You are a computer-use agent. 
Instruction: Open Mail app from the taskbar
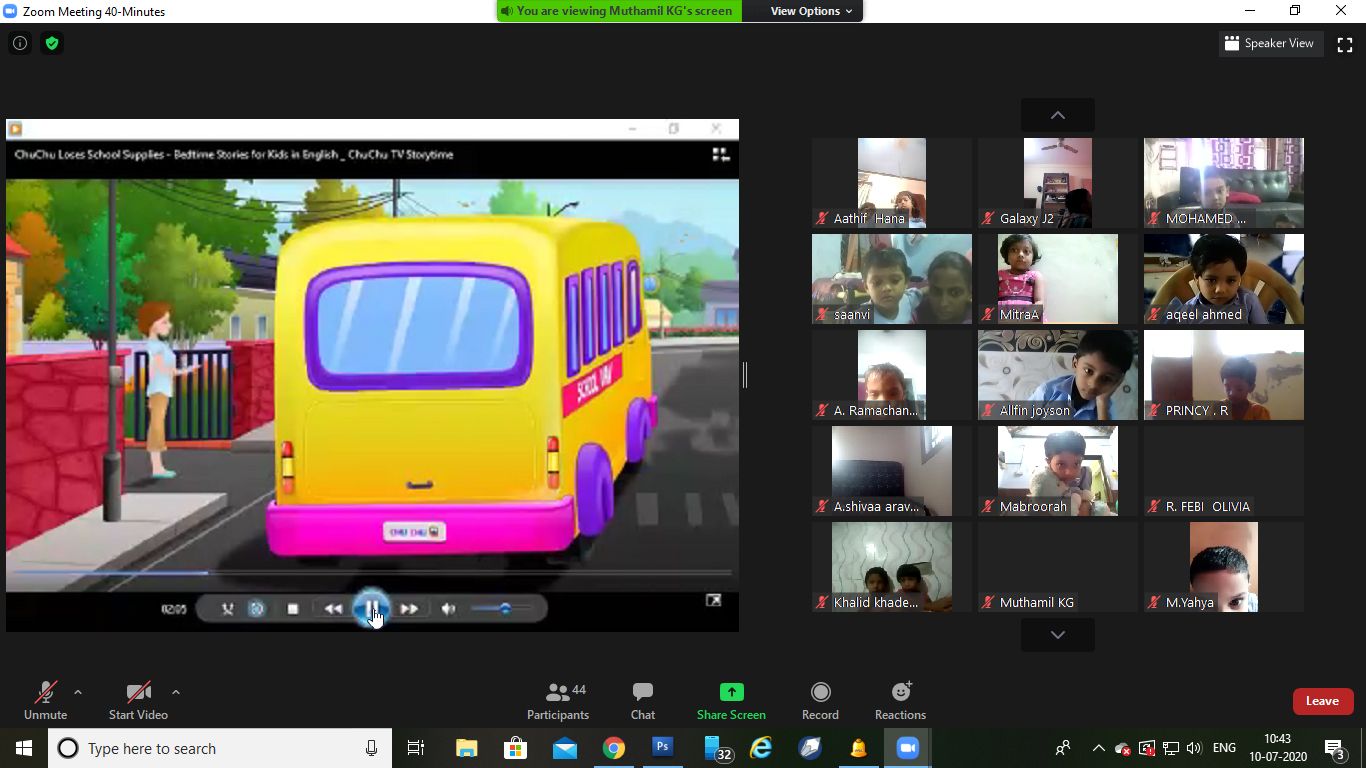coord(564,748)
